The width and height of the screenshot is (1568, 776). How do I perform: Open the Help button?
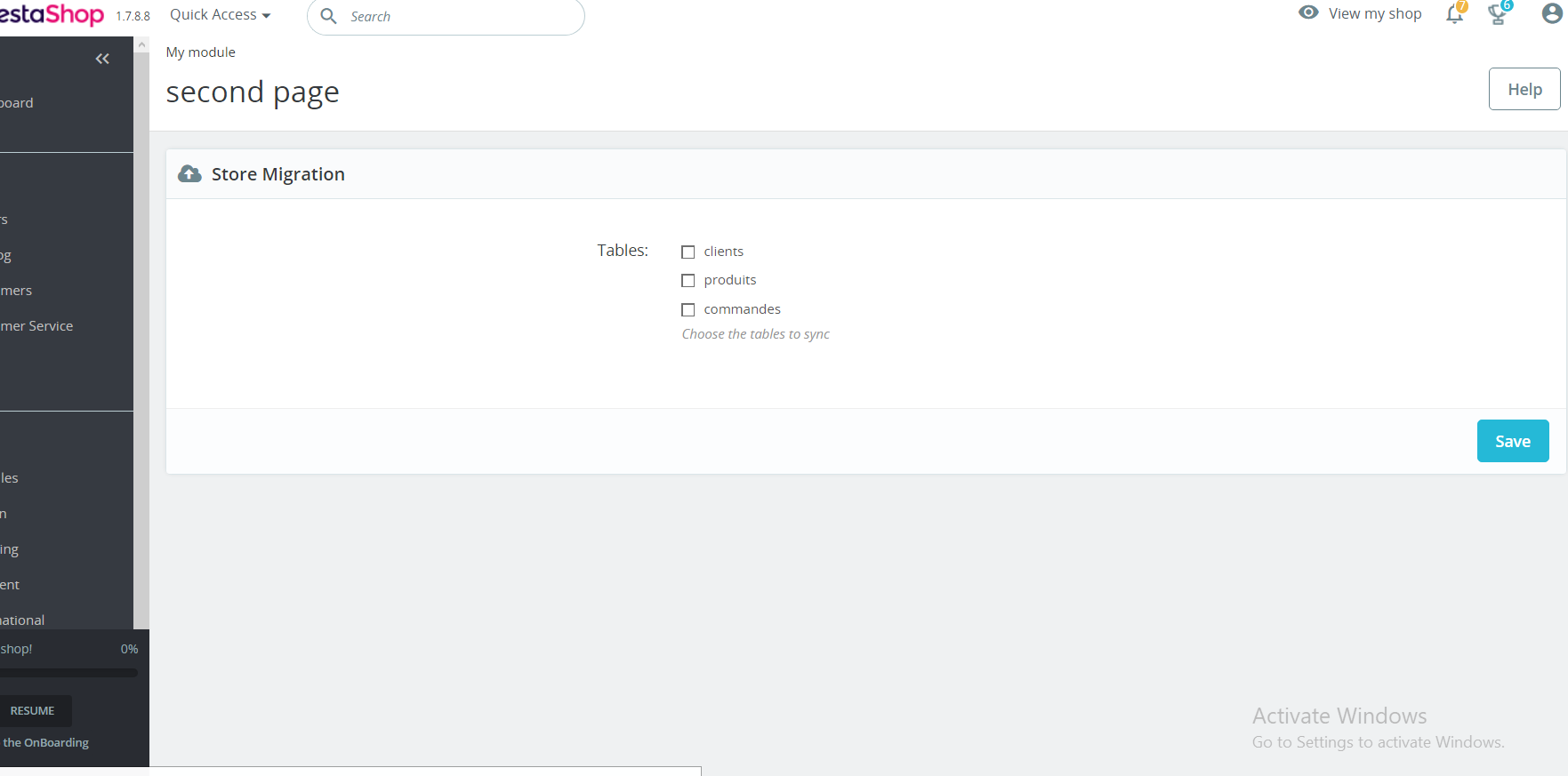(x=1524, y=89)
